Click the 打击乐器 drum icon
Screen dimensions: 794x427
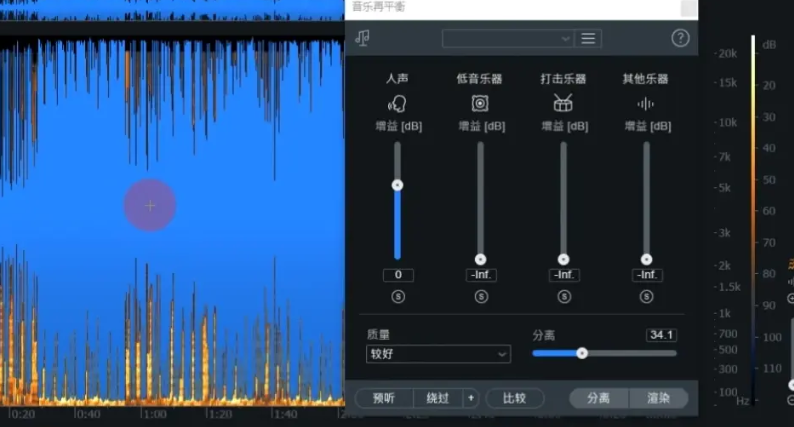[563, 103]
